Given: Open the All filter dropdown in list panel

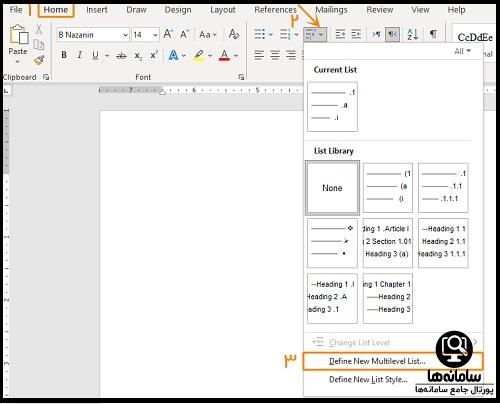Looking at the screenshot, I should click(463, 51).
